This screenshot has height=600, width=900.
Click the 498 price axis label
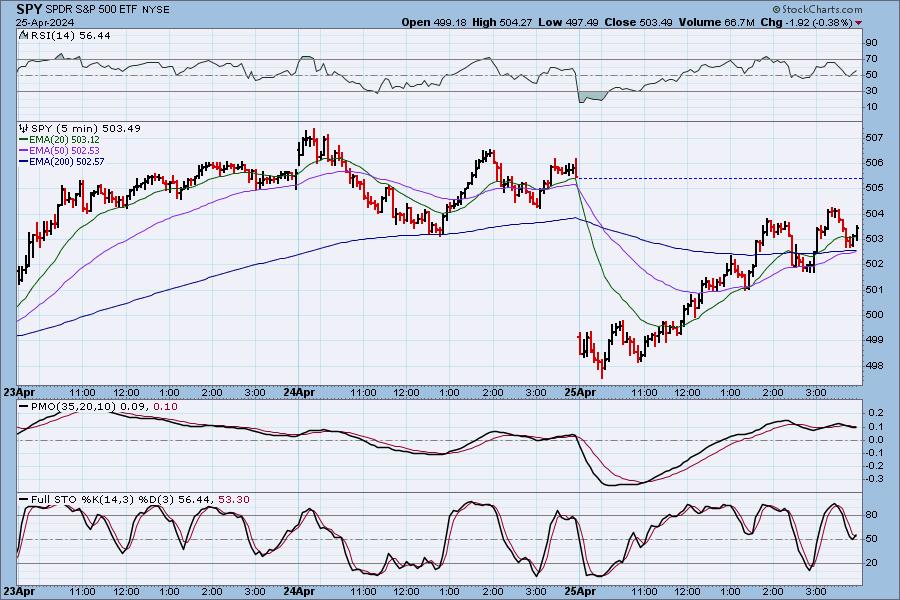pyautogui.click(x=874, y=366)
